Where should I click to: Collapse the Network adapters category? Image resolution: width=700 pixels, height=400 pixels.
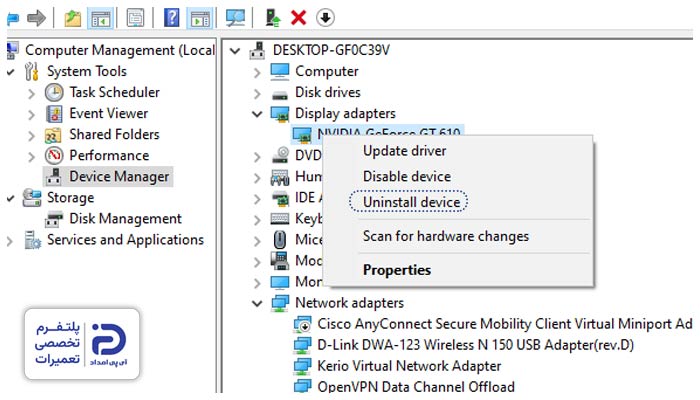coord(257,304)
